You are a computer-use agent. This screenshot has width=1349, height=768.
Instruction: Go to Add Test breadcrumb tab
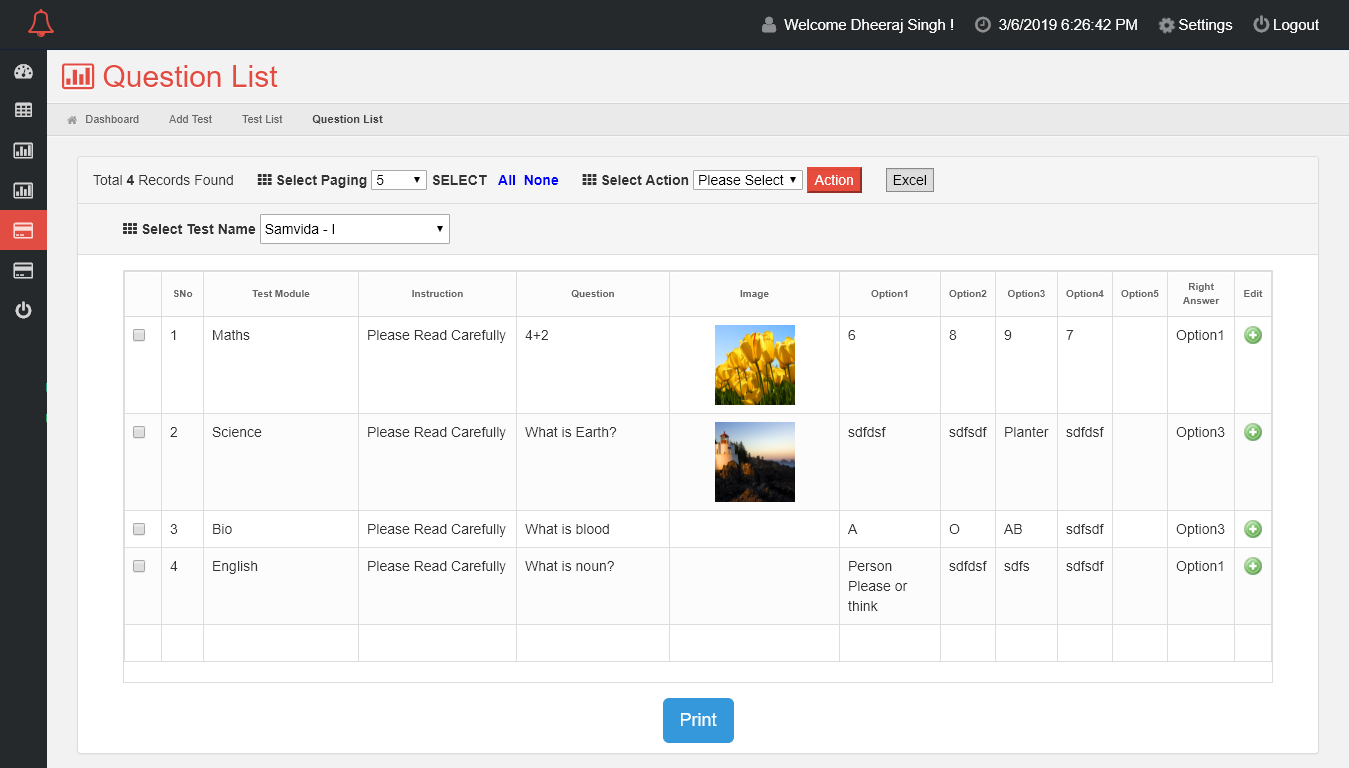(190, 119)
